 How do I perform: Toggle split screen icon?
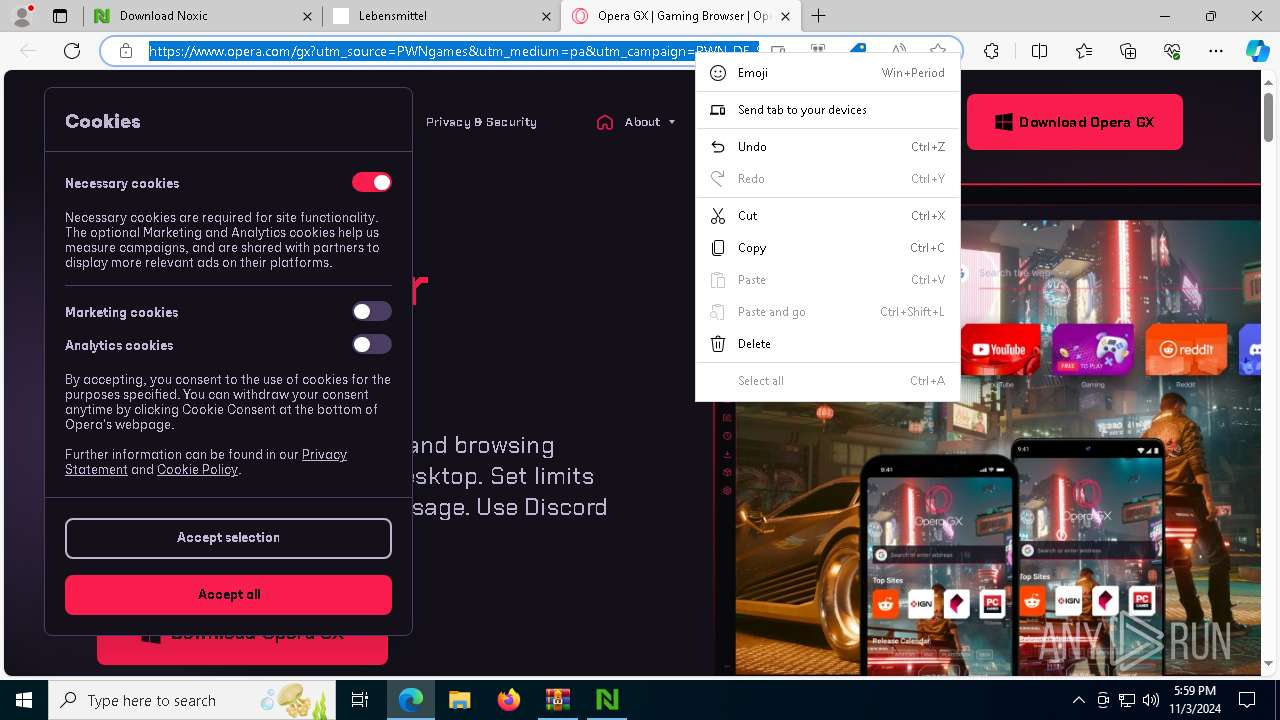click(1039, 51)
